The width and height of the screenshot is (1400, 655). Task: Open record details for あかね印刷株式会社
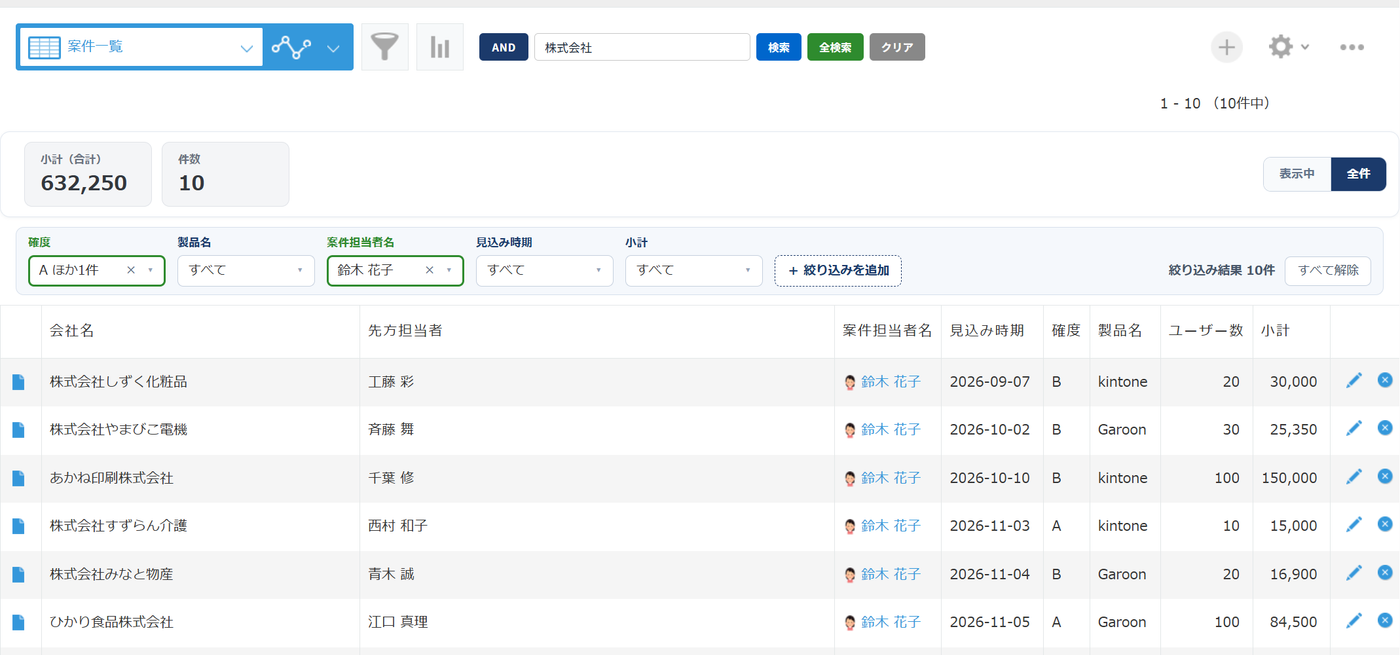[18, 478]
